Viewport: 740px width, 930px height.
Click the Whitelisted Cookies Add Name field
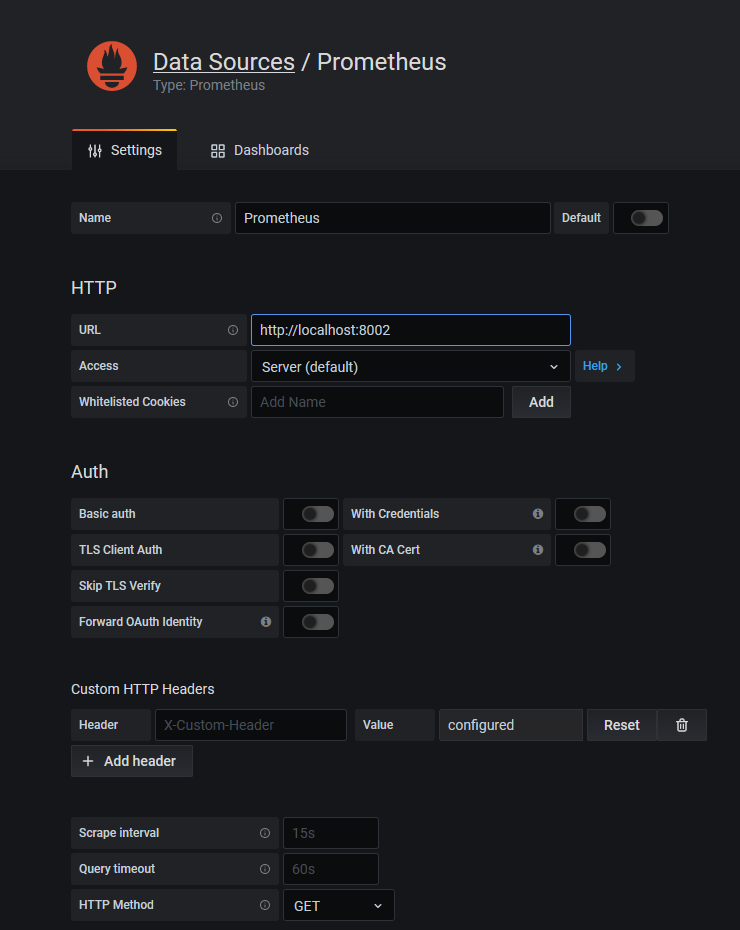[x=377, y=402]
